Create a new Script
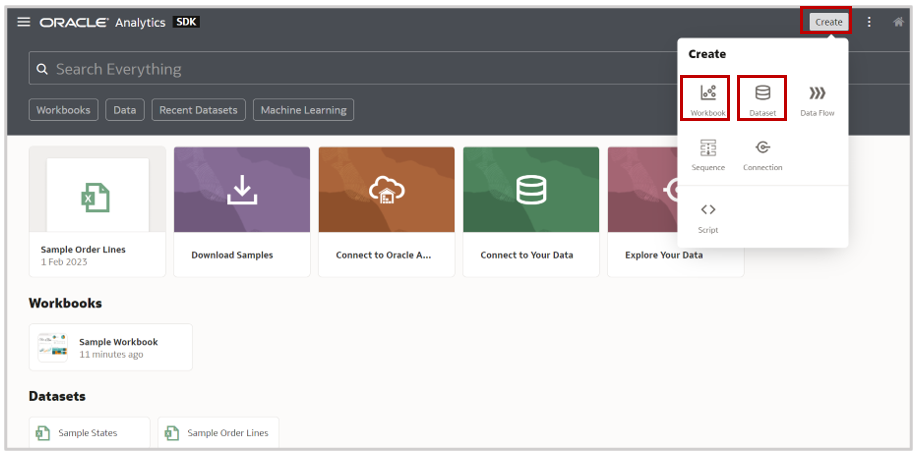The width and height of the screenshot is (918, 456). (x=708, y=217)
